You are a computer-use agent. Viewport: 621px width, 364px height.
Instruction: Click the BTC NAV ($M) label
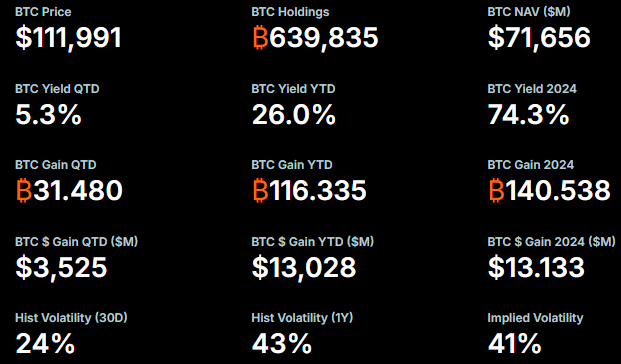[x=529, y=12]
